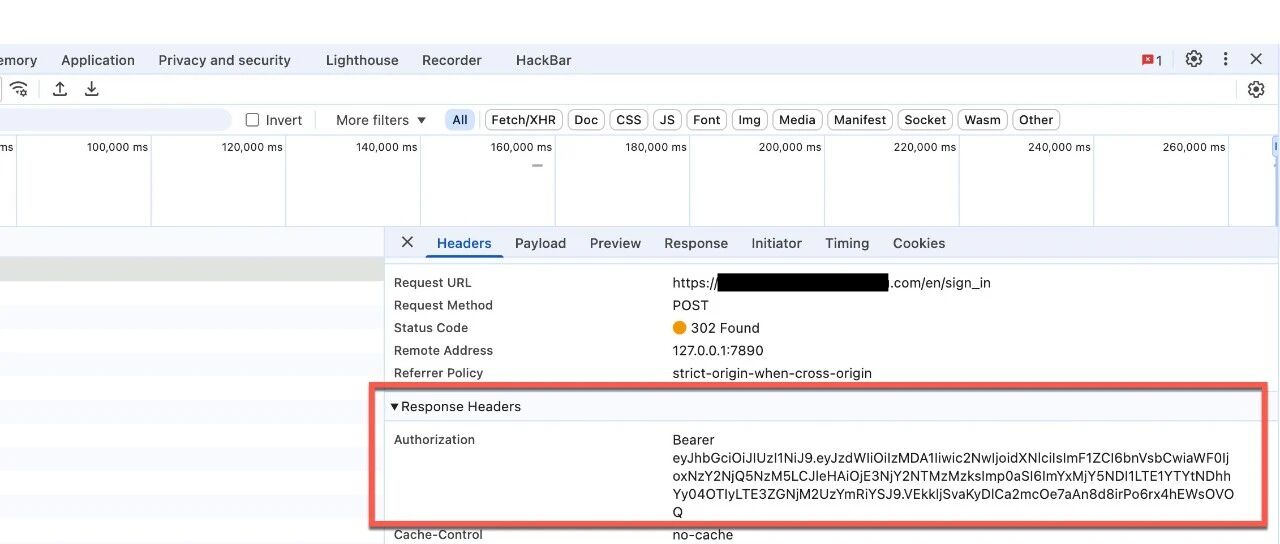1280x544 pixels.
Task: Click the no-cache header value
Action: tap(702, 535)
